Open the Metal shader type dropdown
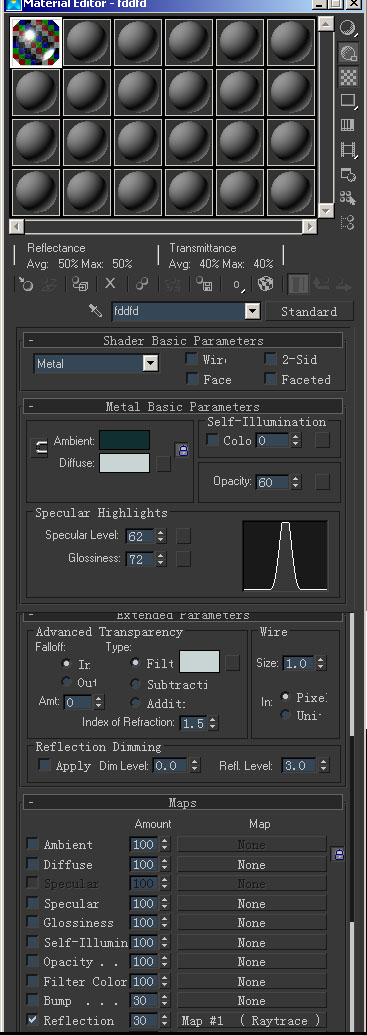The image size is (367, 1035). tap(150, 363)
